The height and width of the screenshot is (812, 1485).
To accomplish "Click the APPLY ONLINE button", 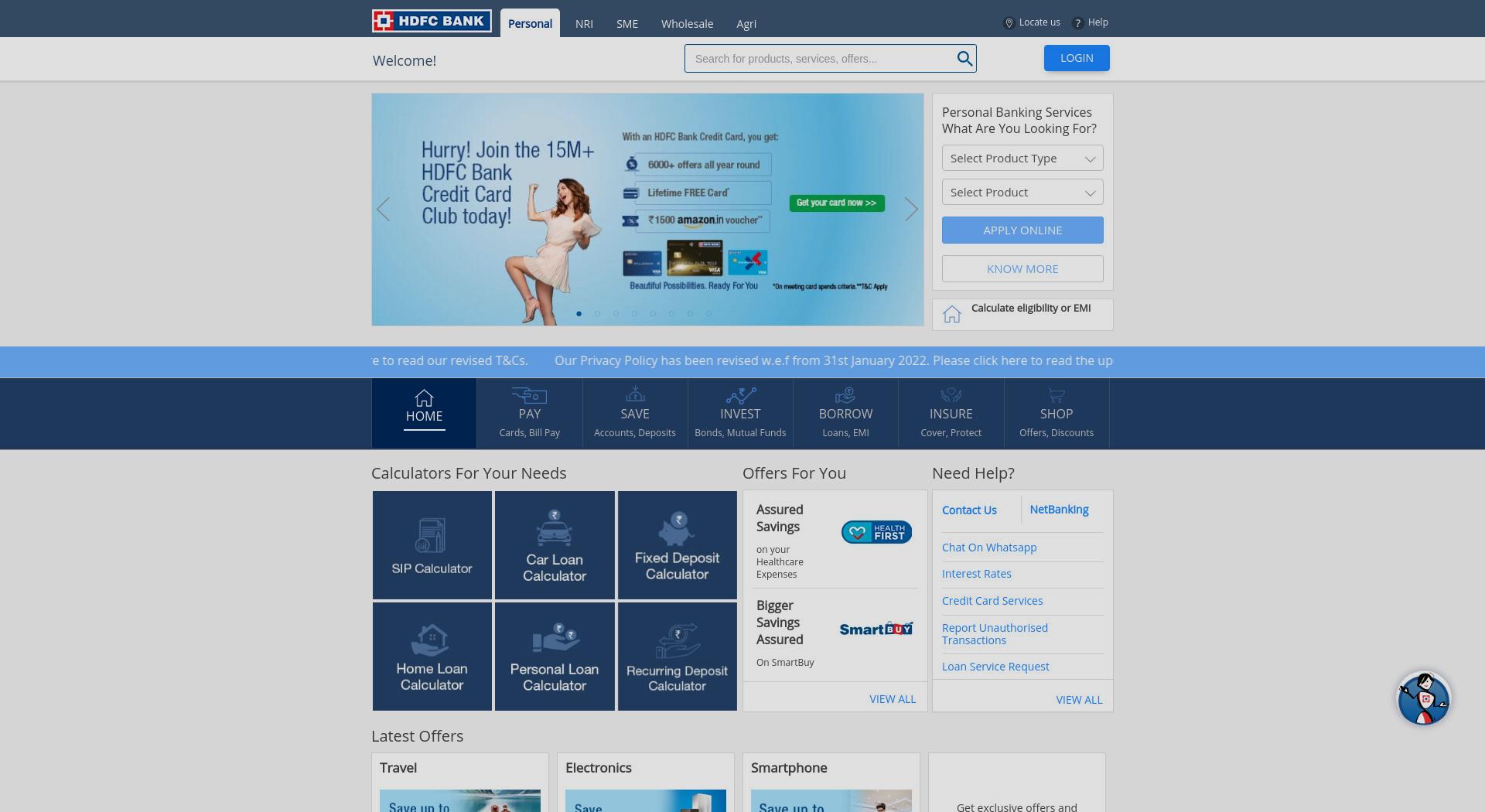I will click(x=1022, y=230).
